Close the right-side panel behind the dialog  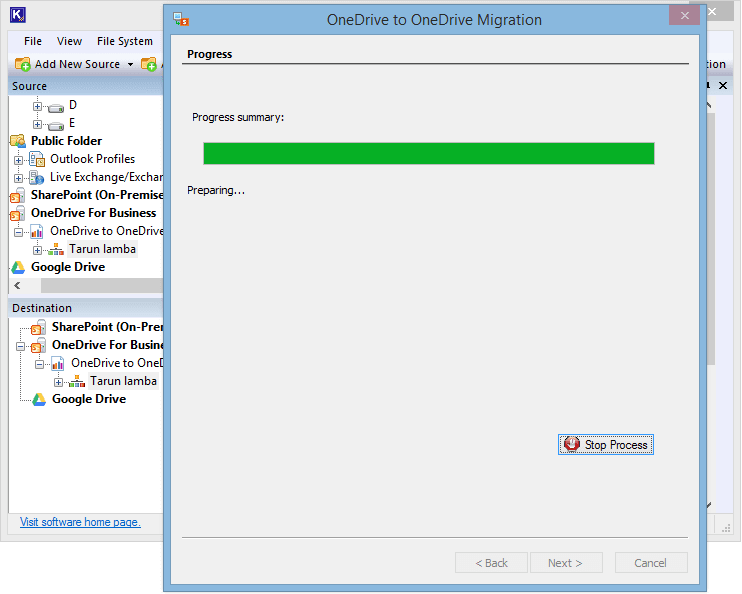(x=723, y=86)
